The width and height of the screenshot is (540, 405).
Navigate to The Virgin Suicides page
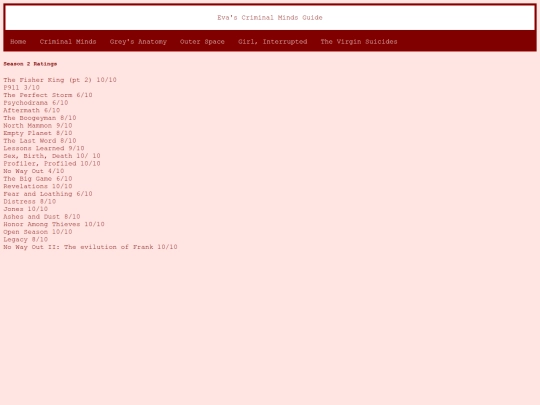click(359, 42)
